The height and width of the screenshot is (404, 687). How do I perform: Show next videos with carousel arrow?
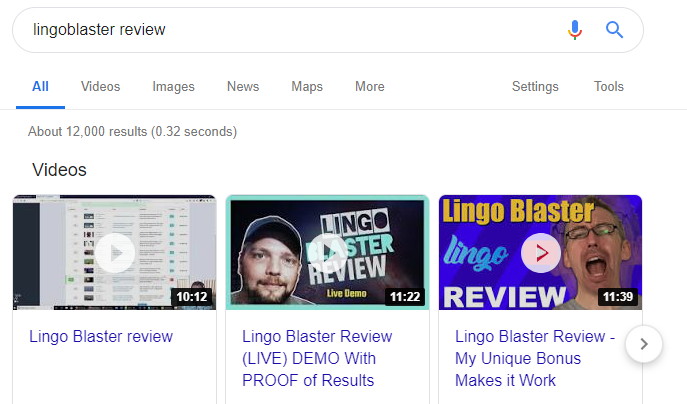click(x=644, y=344)
